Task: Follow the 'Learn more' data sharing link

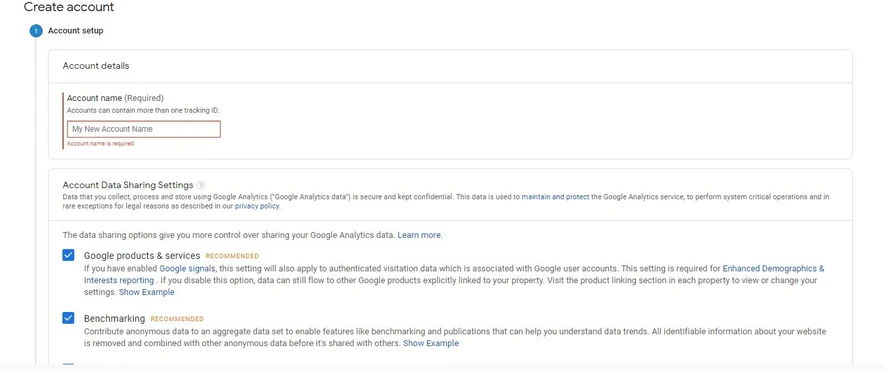Action: point(419,235)
